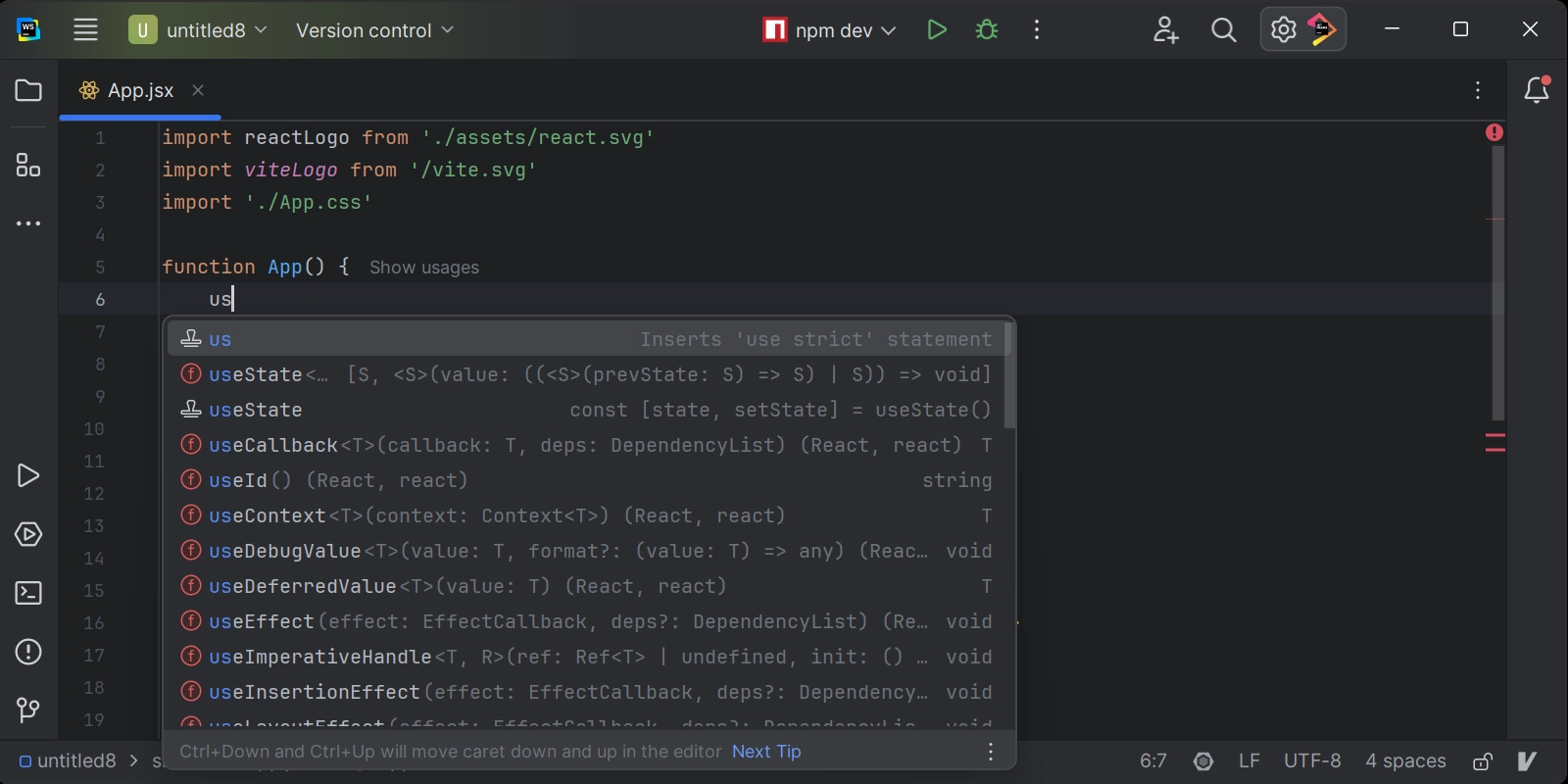Click the Next Tip link
Screen dimensions: 1568x784
coord(766,752)
